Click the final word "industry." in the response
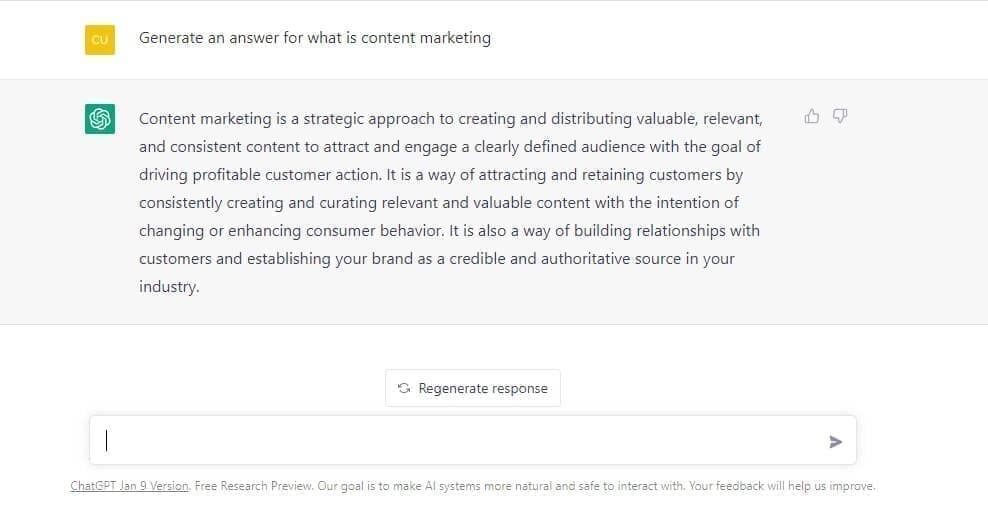 pyautogui.click(x=169, y=286)
